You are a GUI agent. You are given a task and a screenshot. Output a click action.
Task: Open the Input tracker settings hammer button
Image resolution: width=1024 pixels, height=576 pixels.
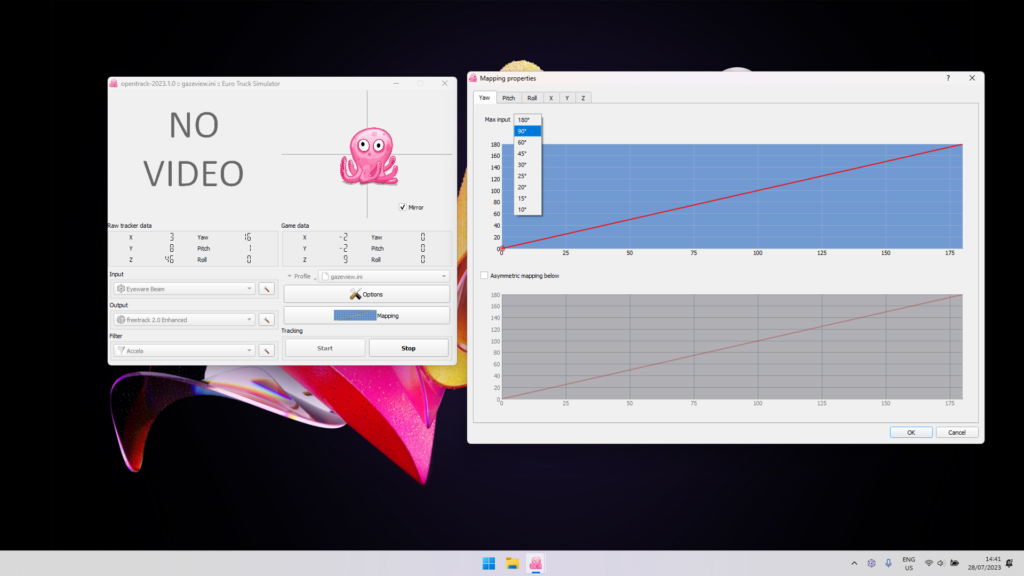pyautogui.click(x=266, y=289)
